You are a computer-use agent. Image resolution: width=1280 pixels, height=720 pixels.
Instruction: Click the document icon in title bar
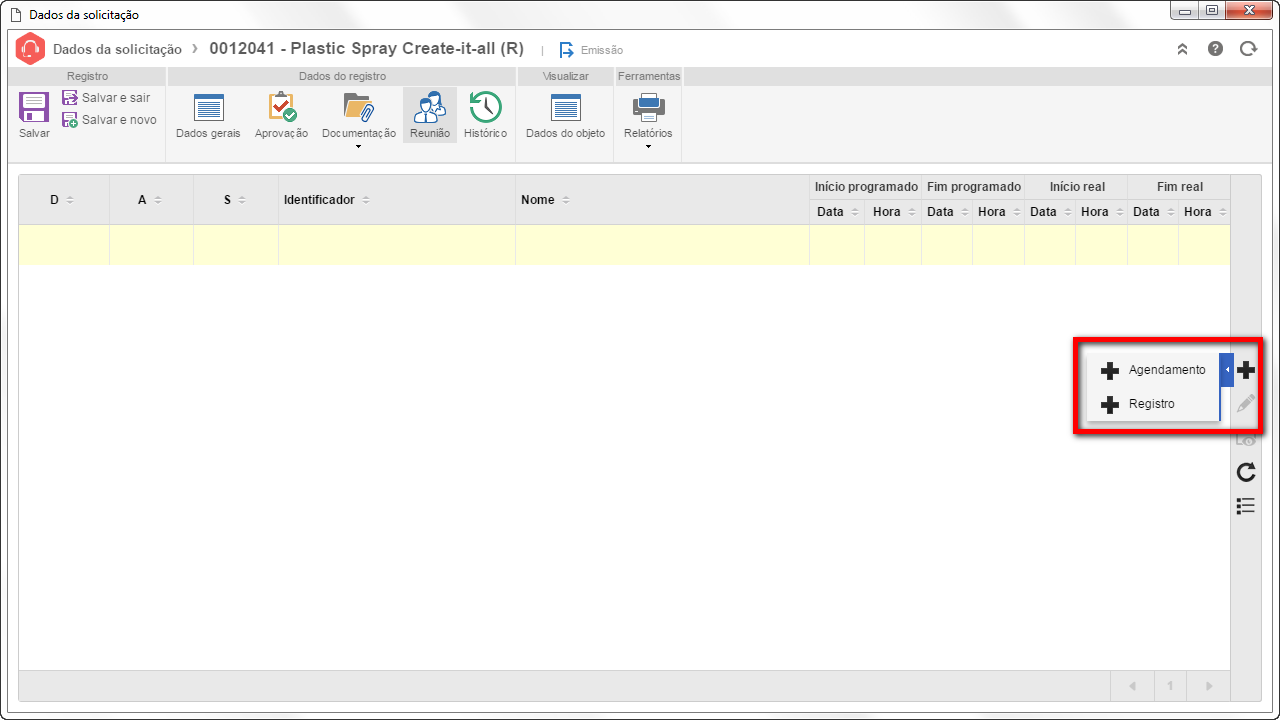point(15,15)
